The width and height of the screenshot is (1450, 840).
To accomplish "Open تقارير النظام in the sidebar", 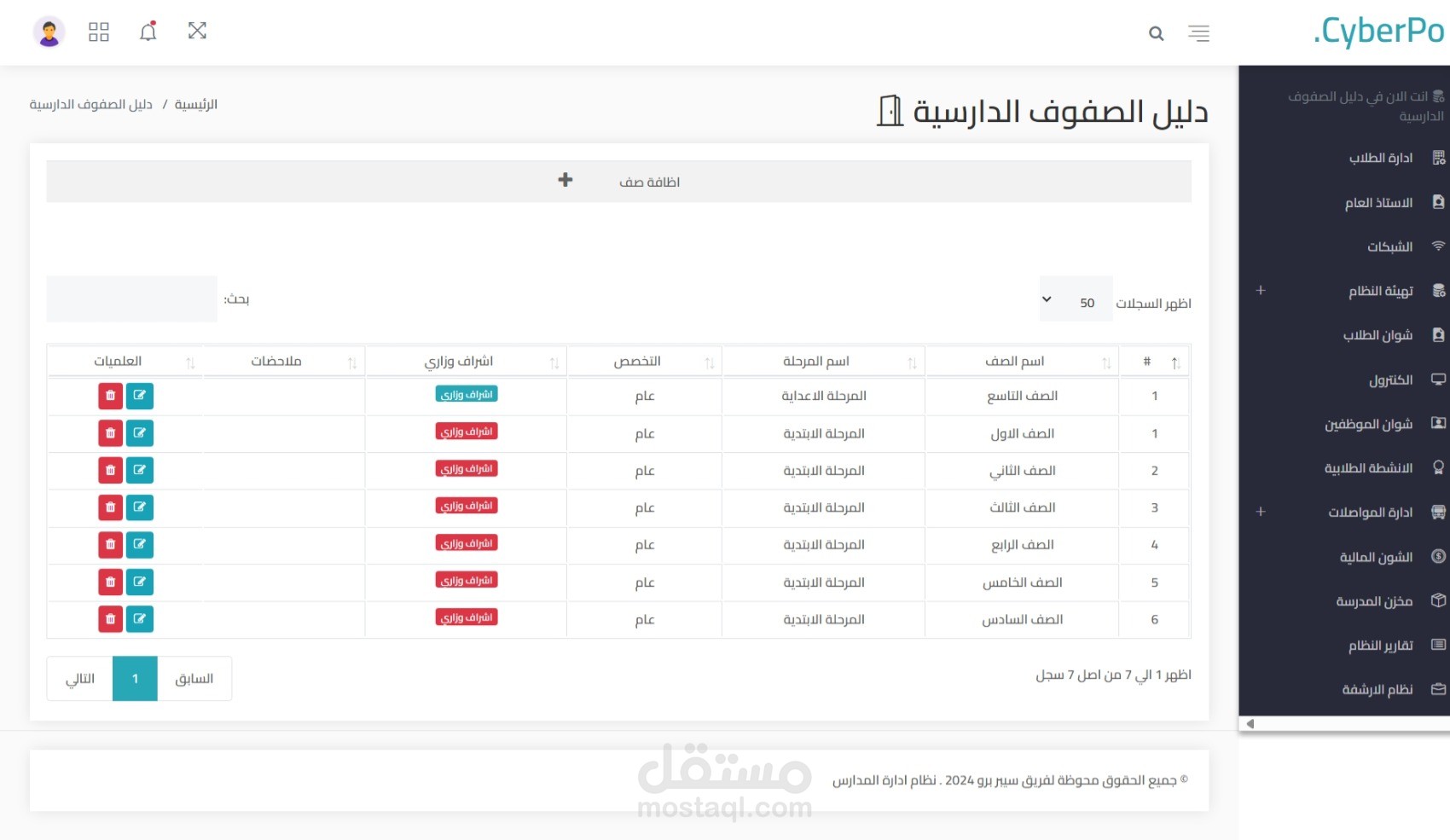I will click(x=1380, y=646).
